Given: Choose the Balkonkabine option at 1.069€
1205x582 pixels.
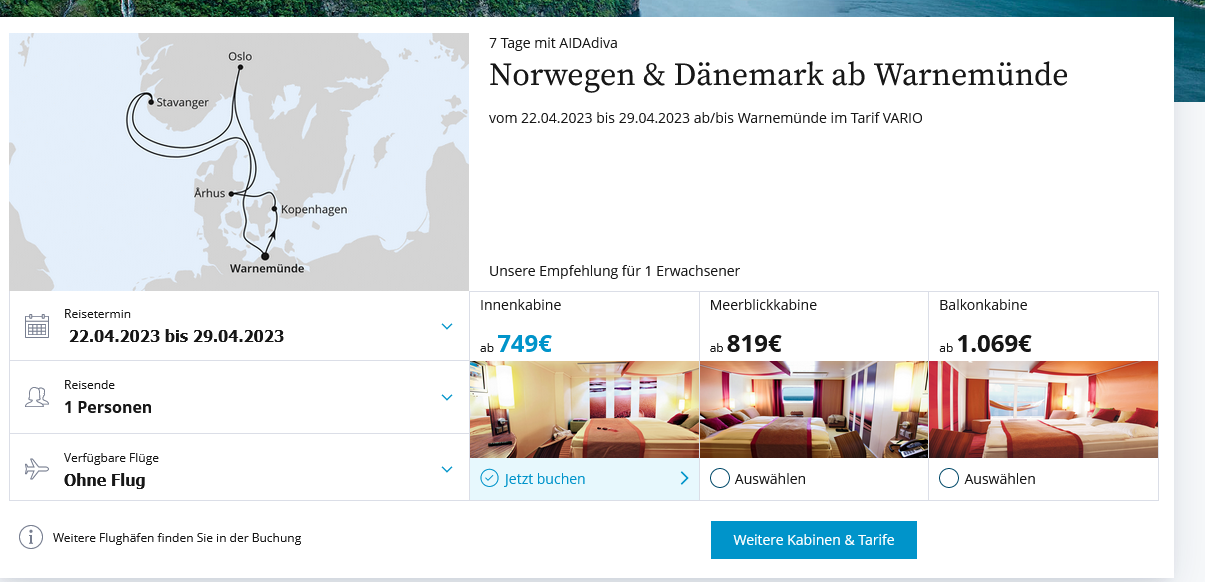Looking at the screenshot, I should click(x=1043, y=326).
